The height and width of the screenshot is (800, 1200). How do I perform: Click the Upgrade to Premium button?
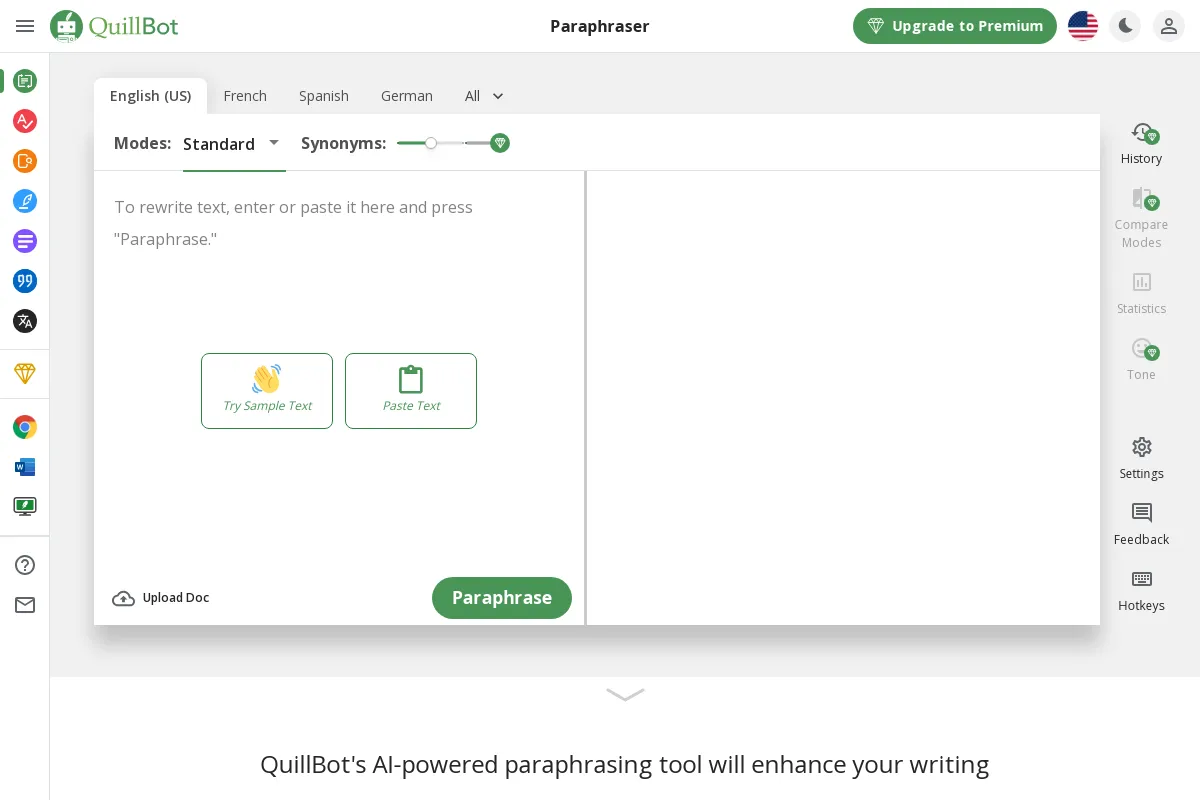click(x=954, y=26)
